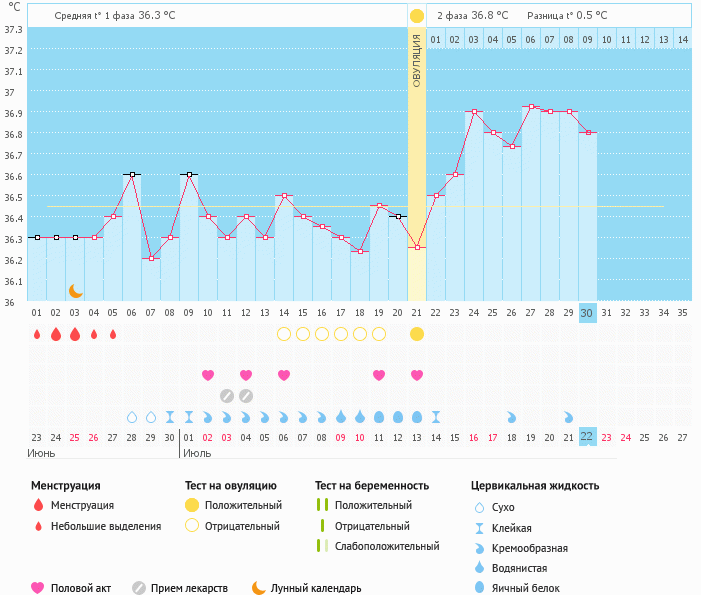Click the large menstruation drop on June 24
This screenshot has height=595, width=701.
[x=55, y=334]
